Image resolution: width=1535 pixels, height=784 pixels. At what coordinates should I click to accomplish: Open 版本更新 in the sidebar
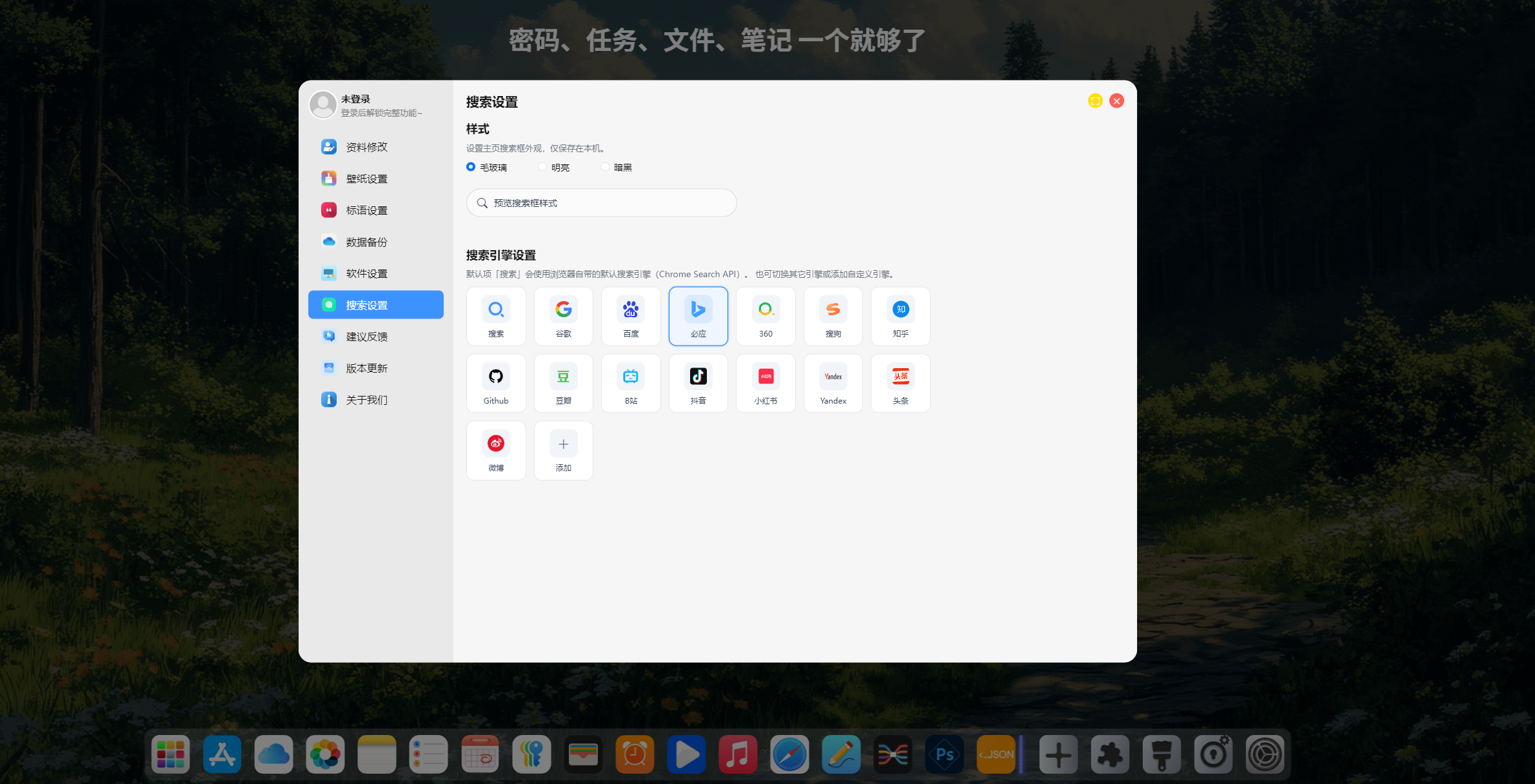[x=376, y=368]
